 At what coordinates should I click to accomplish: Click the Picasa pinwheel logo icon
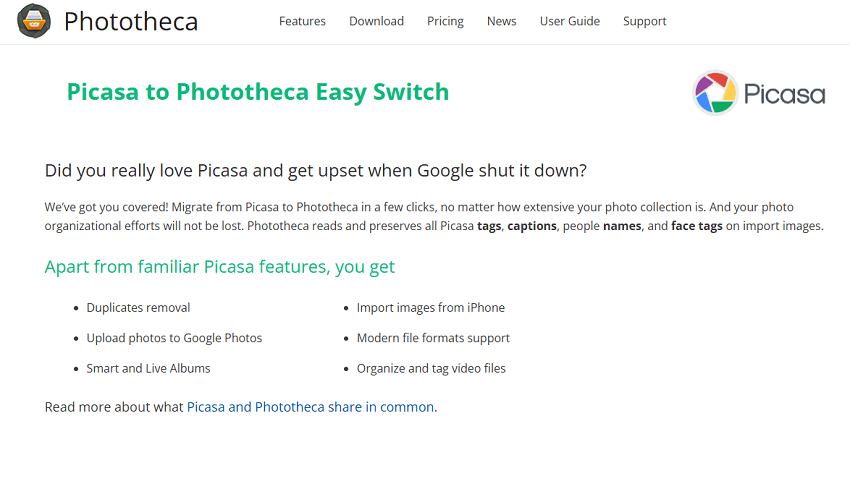coord(715,93)
